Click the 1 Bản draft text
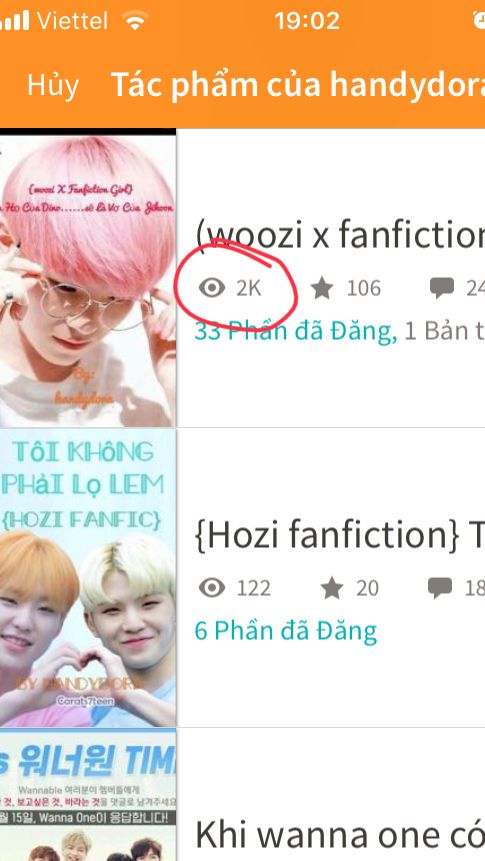The width and height of the screenshot is (485, 861). [444, 332]
